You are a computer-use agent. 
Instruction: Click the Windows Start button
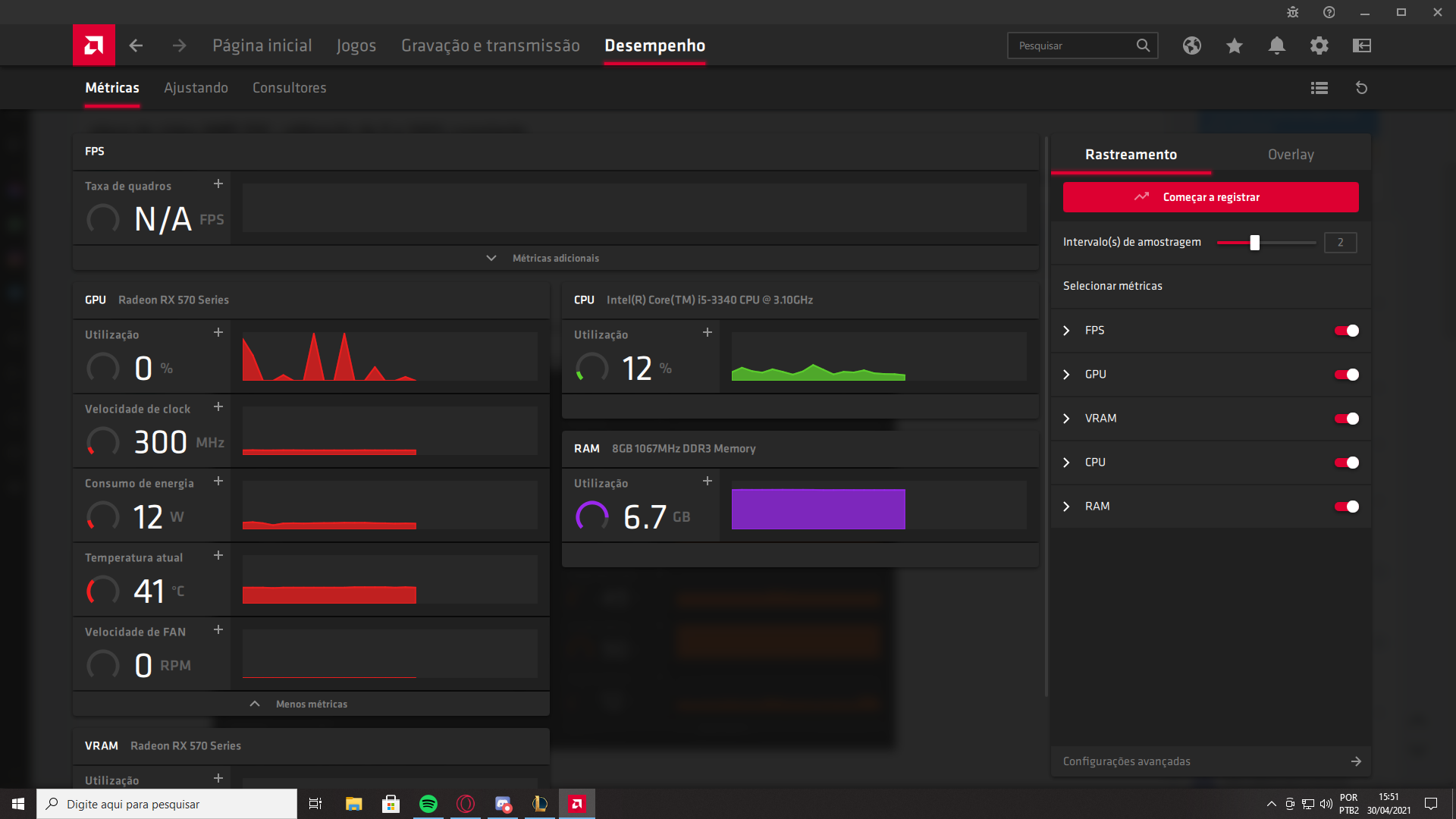pos(18,804)
